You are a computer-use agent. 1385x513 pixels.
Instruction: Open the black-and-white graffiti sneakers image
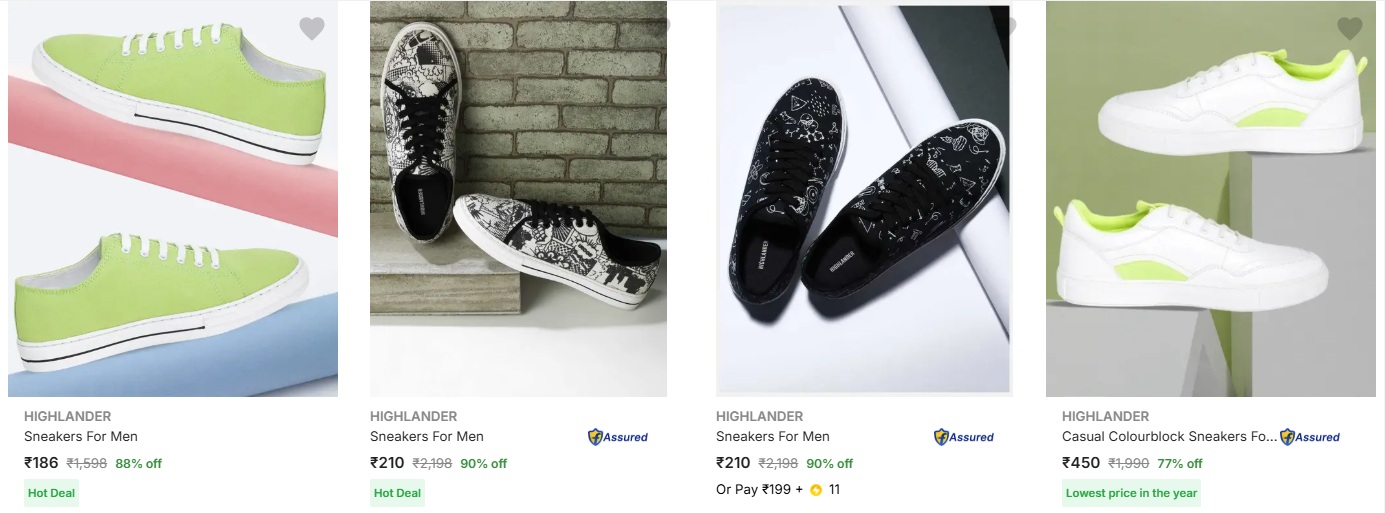point(518,200)
